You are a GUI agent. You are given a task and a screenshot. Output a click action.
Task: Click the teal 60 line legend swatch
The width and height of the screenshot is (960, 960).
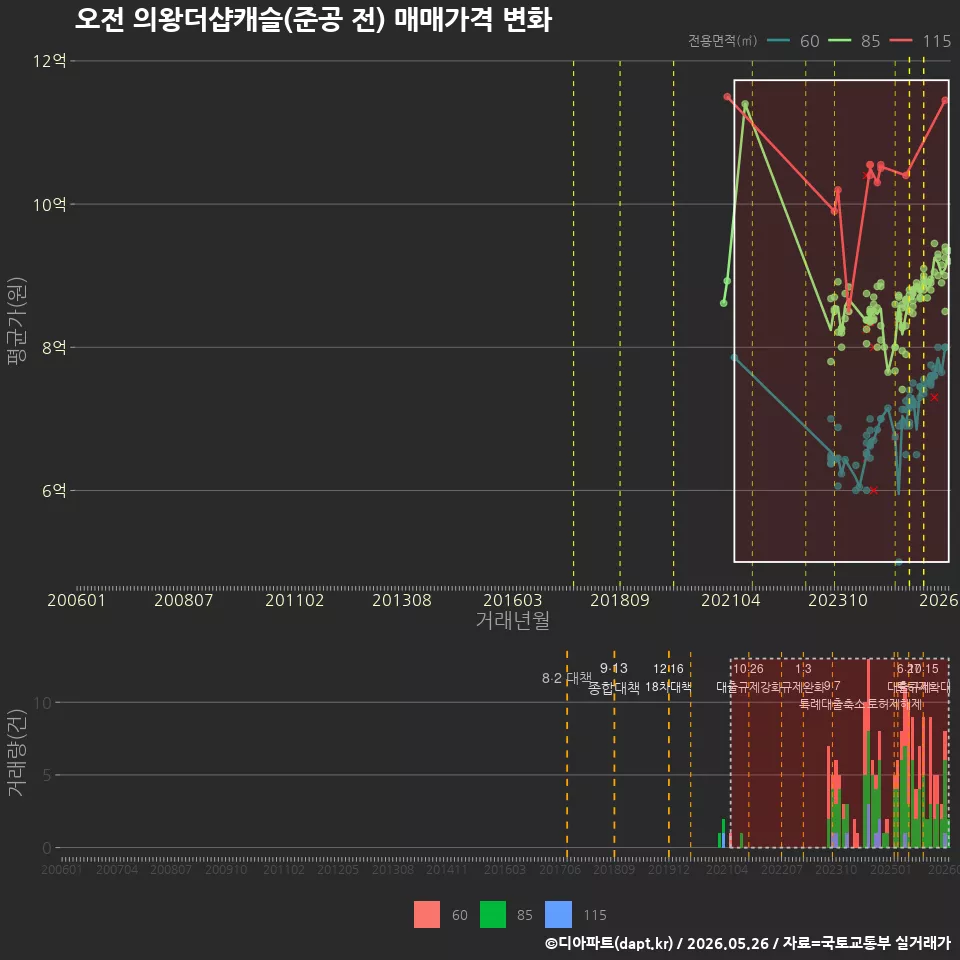click(x=778, y=41)
